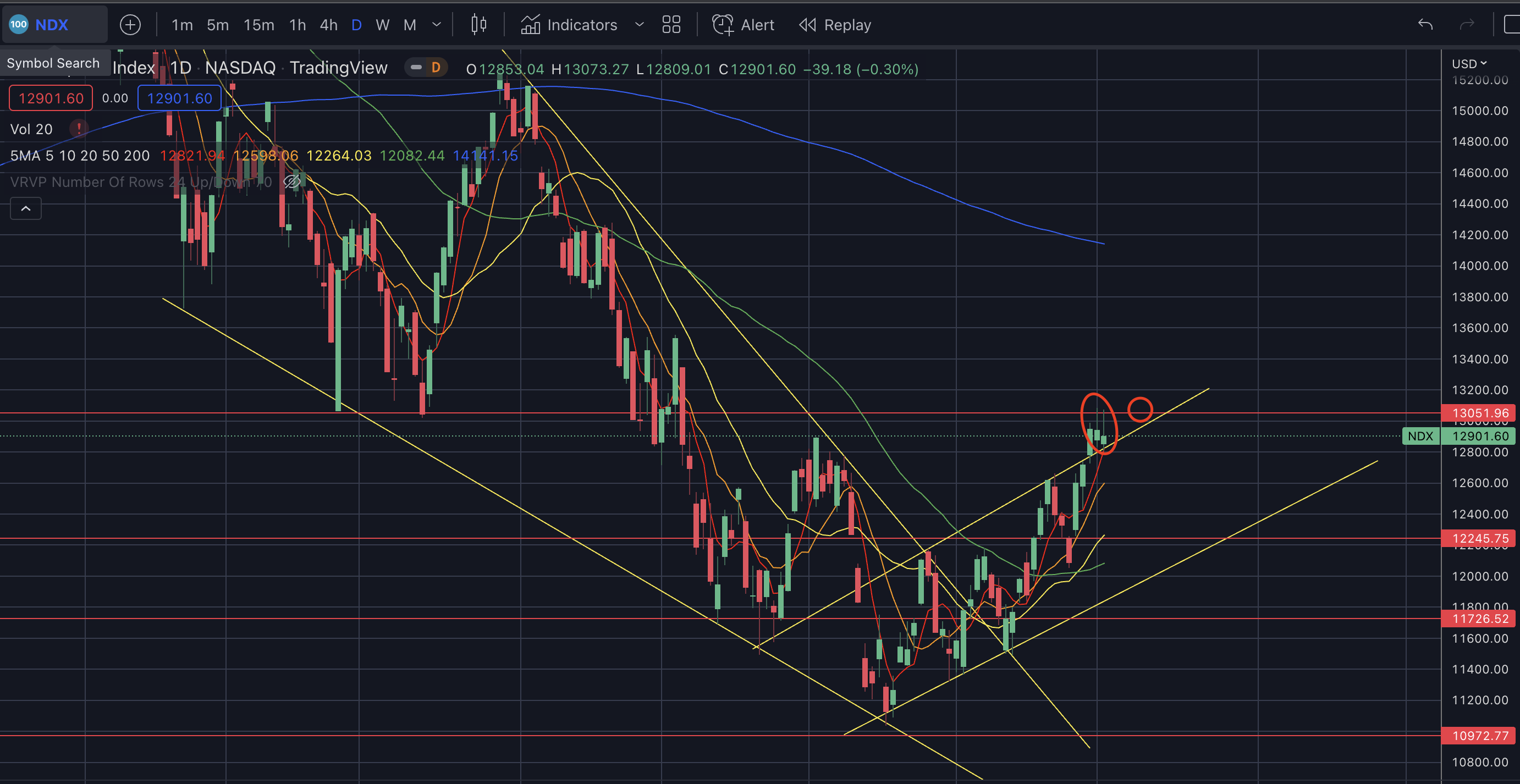Click the undo arrow
The width and height of the screenshot is (1520, 784).
click(x=1425, y=25)
